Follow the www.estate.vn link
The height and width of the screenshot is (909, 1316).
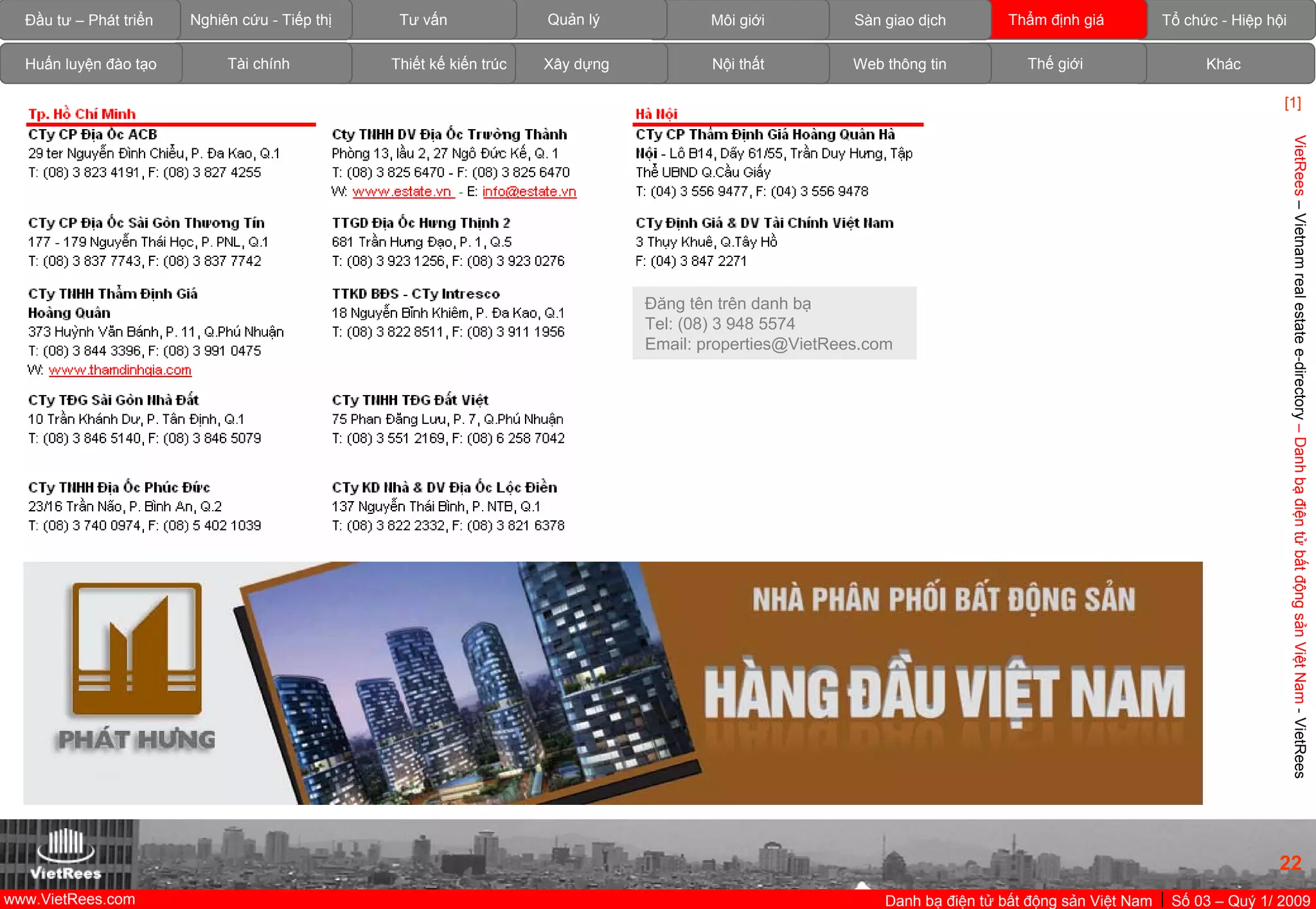[403, 191]
